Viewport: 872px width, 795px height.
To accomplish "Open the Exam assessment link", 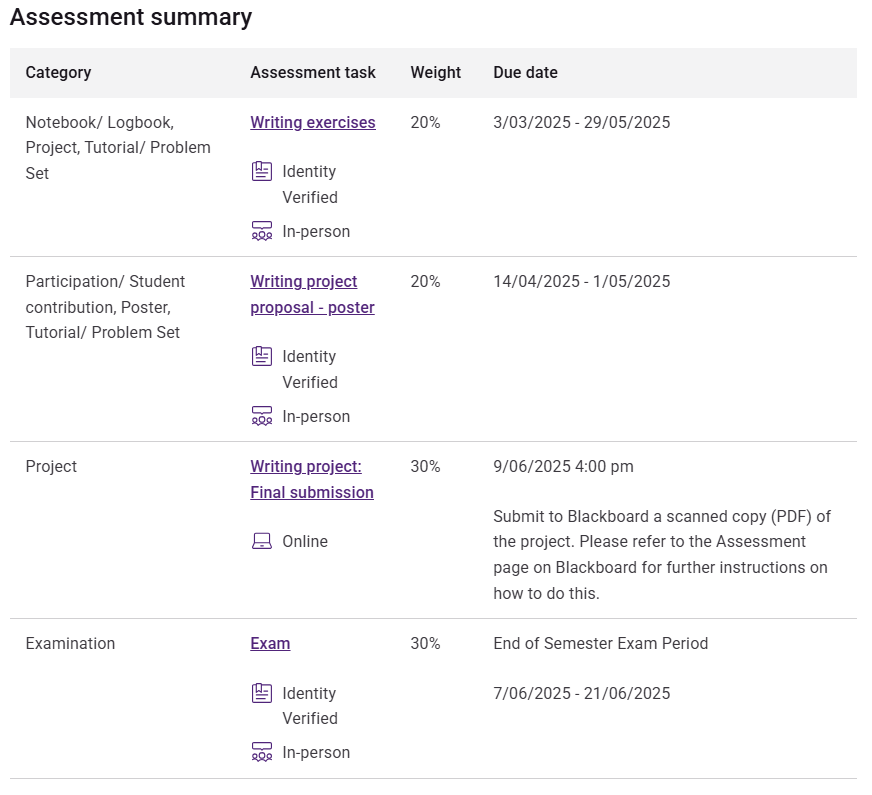I will coord(270,644).
